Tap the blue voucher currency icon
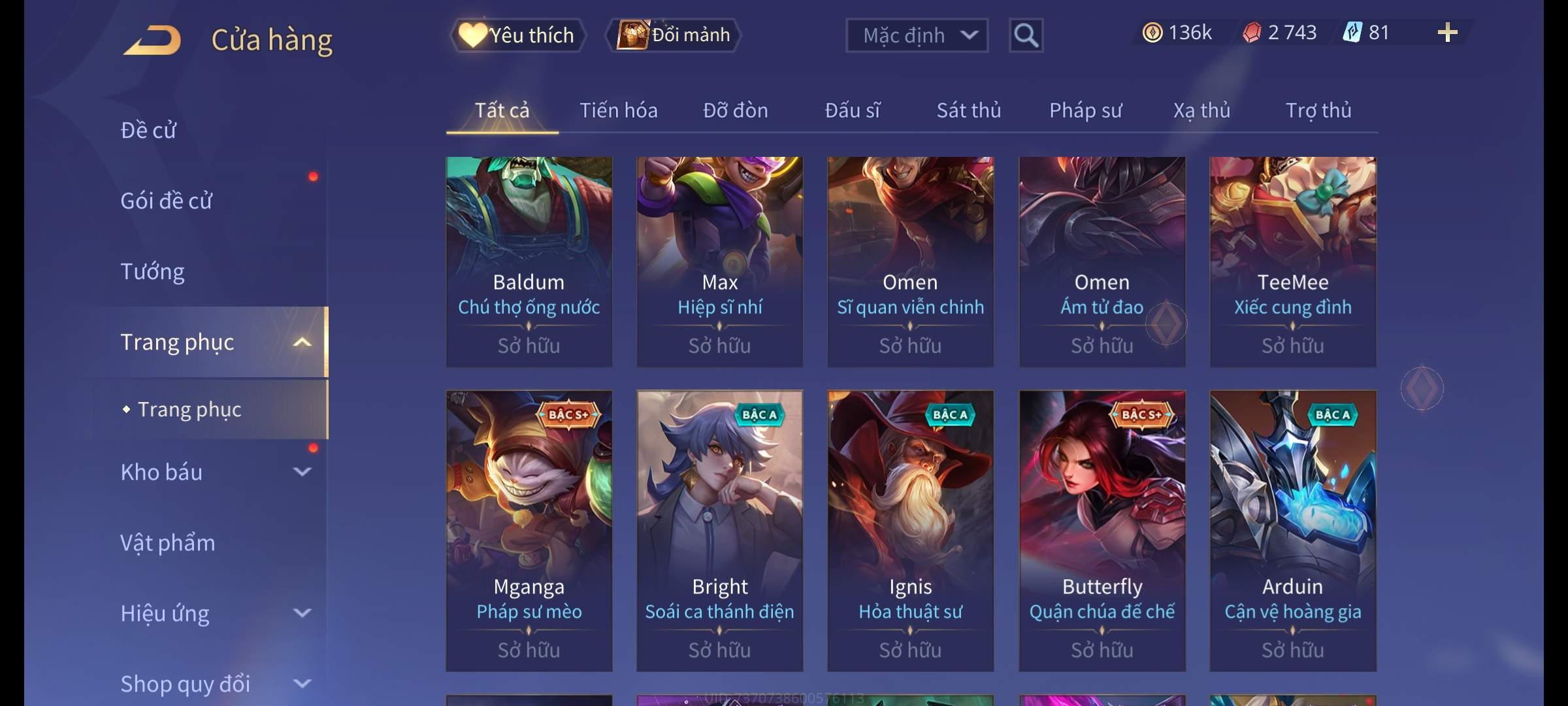The width and height of the screenshot is (1568, 706). click(1352, 32)
